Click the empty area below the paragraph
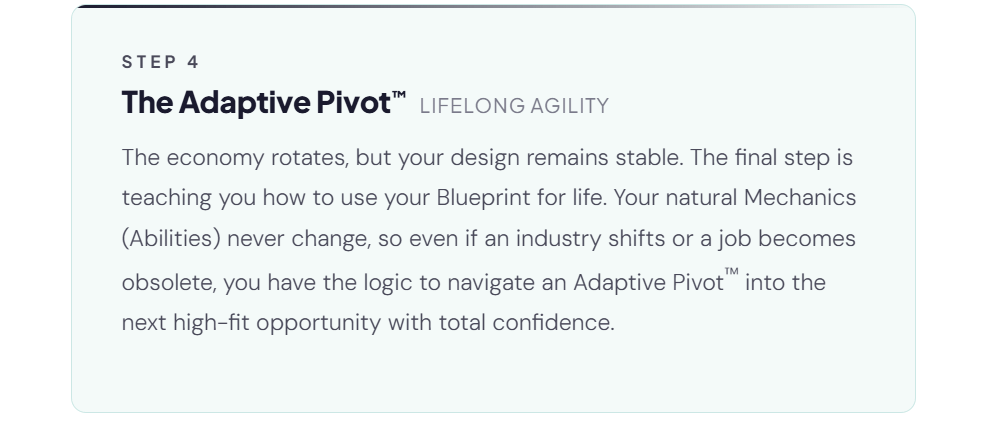The height and width of the screenshot is (433, 987). click(x=492, y=375)
